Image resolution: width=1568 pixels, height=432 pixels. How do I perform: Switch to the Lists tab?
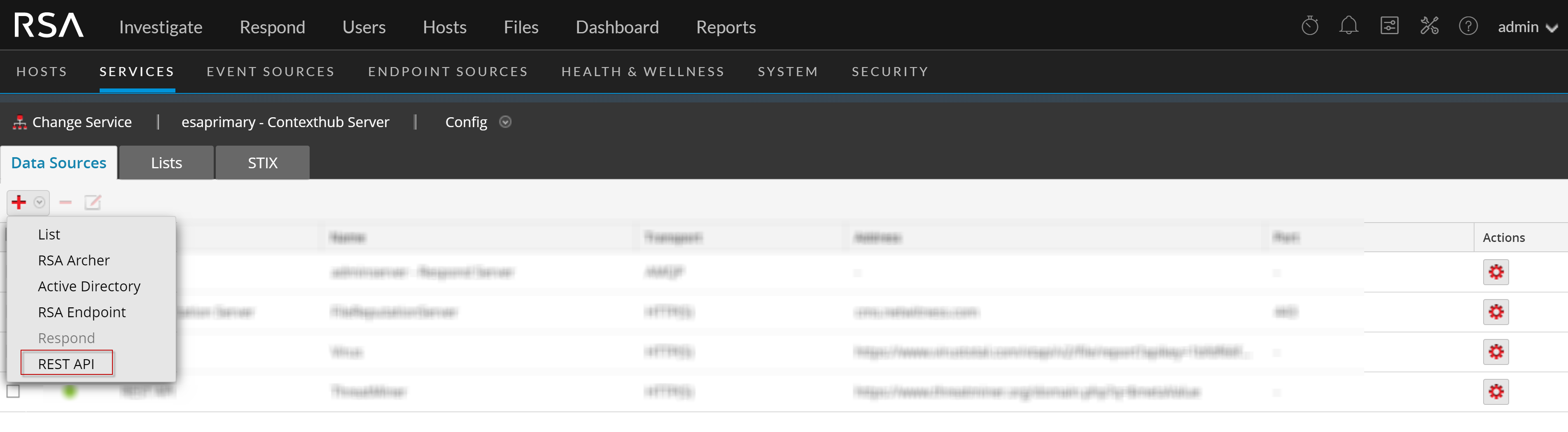[166, 163]
